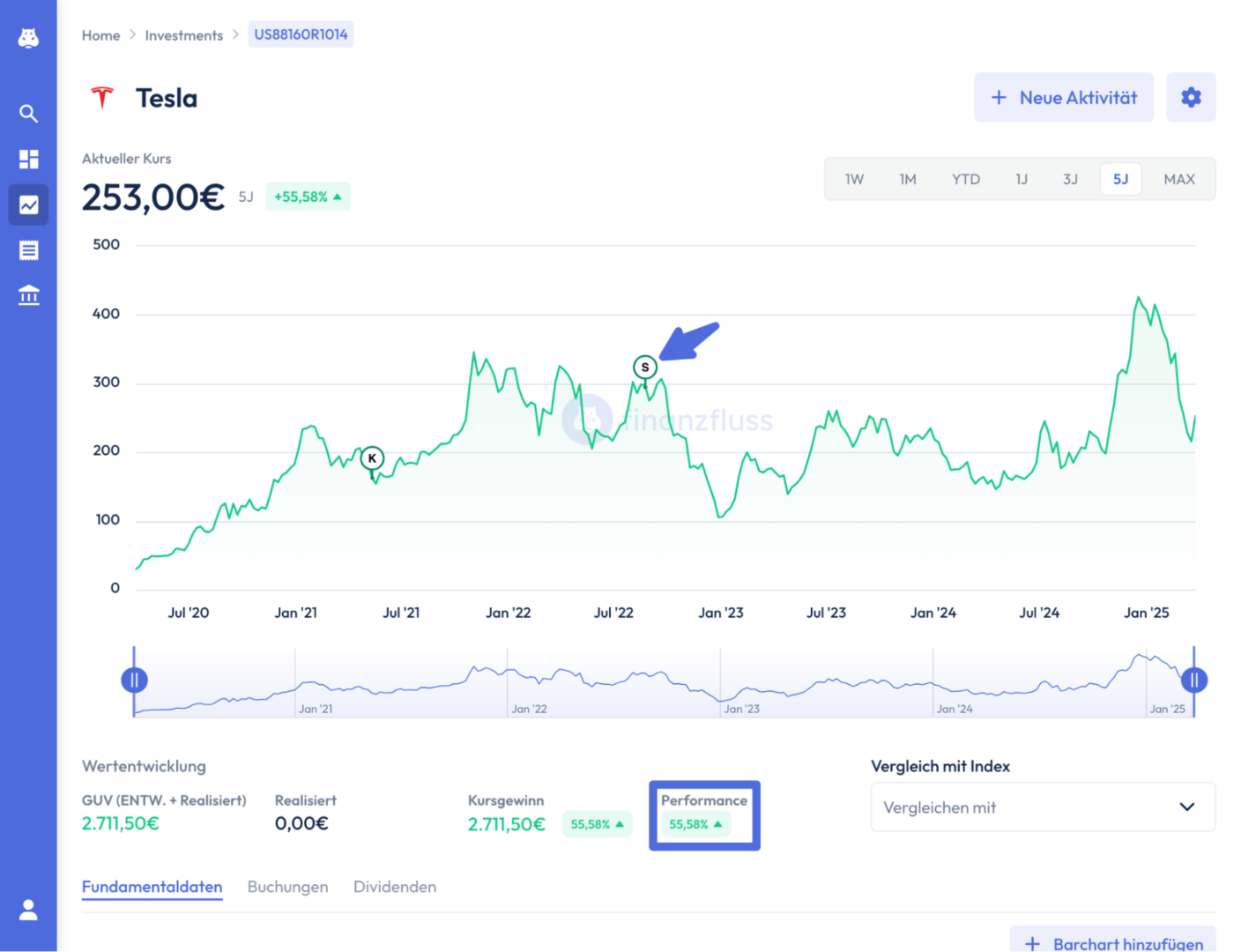Click the Jan '23 chart axis label

click(721, 613)
